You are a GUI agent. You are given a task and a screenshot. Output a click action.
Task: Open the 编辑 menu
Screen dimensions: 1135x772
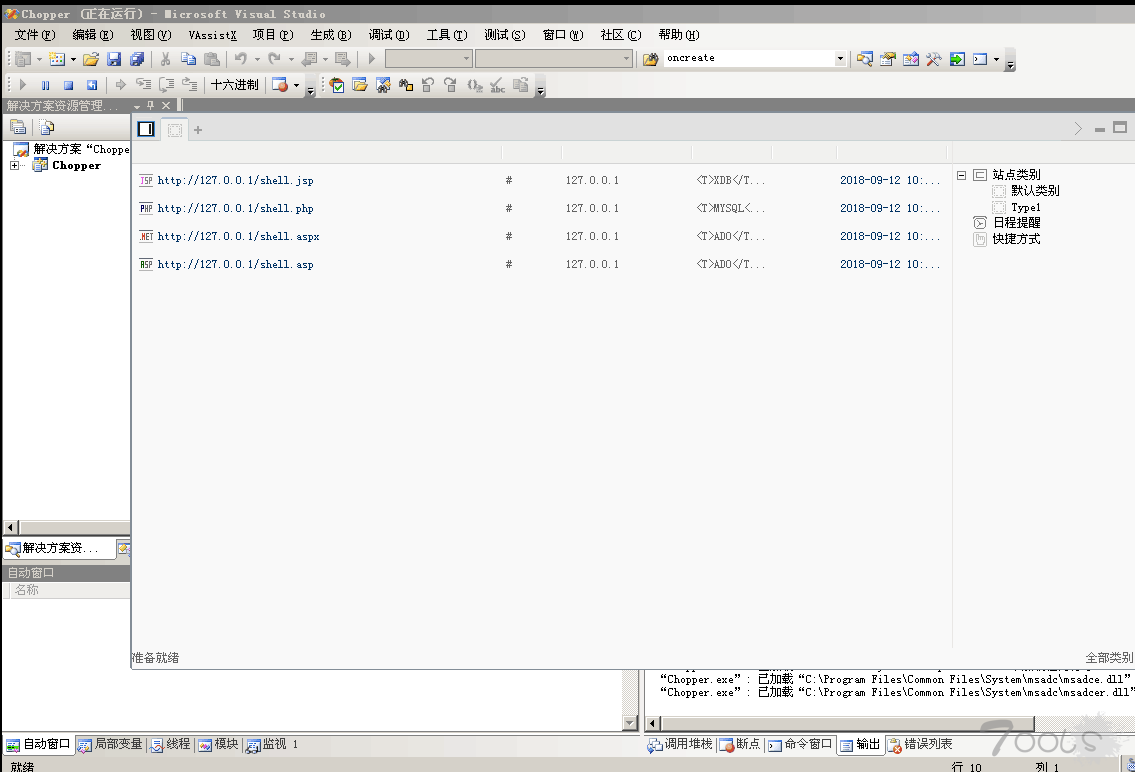click(93, 35)
